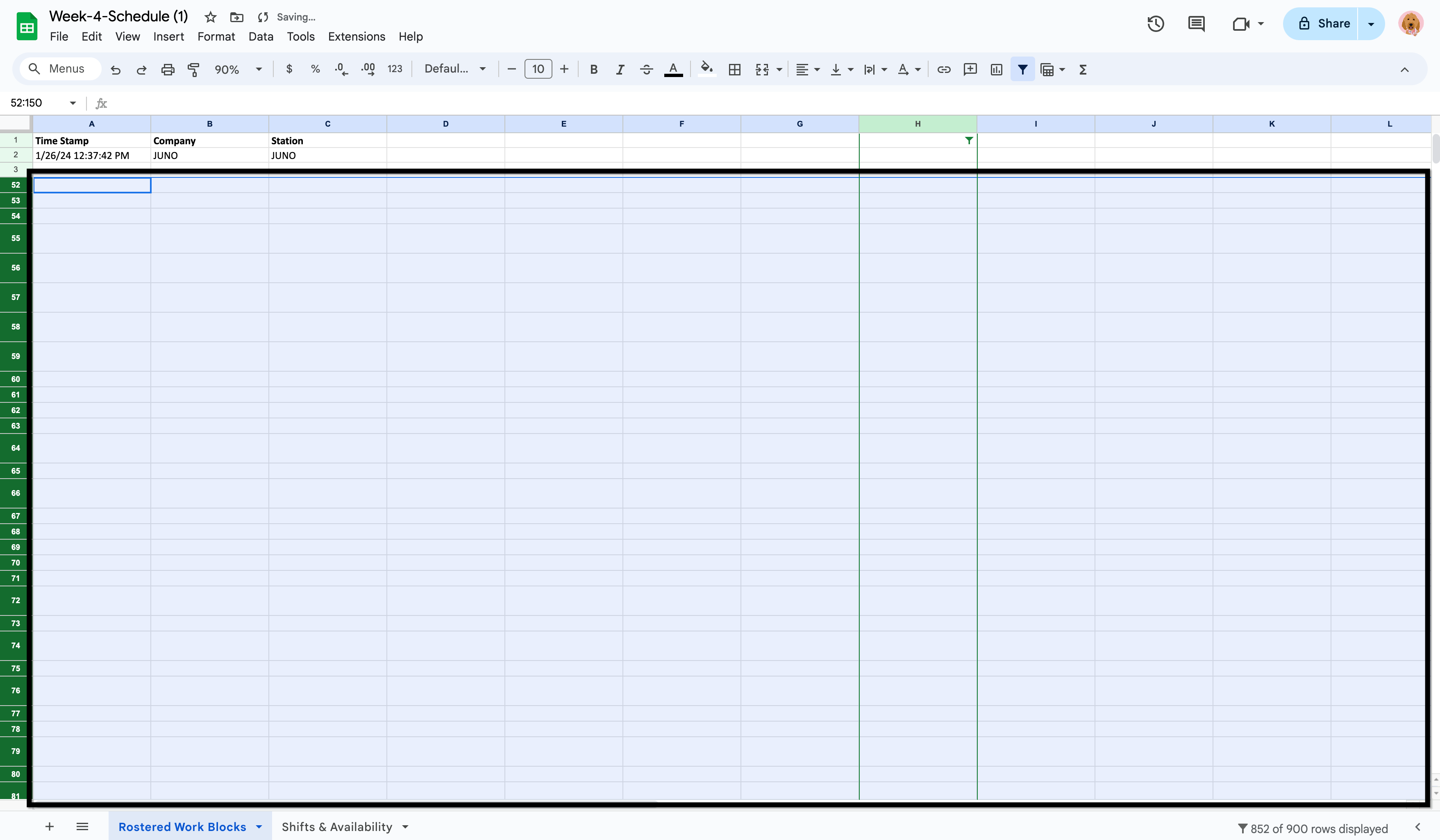
Task: Click the font size input field
Action: click(538, 69)
